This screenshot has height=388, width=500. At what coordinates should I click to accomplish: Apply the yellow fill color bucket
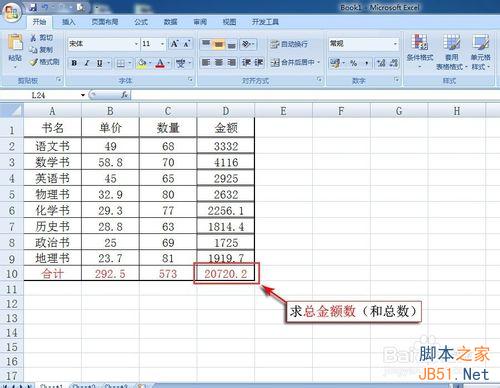(x=142, y=63)
